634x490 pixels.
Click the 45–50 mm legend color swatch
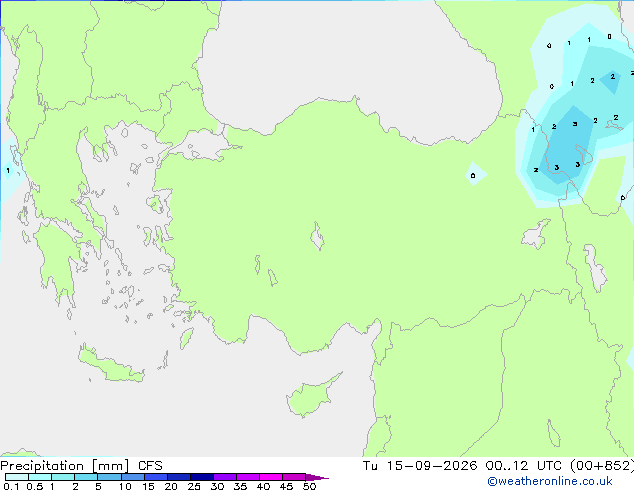click(294, 477)
